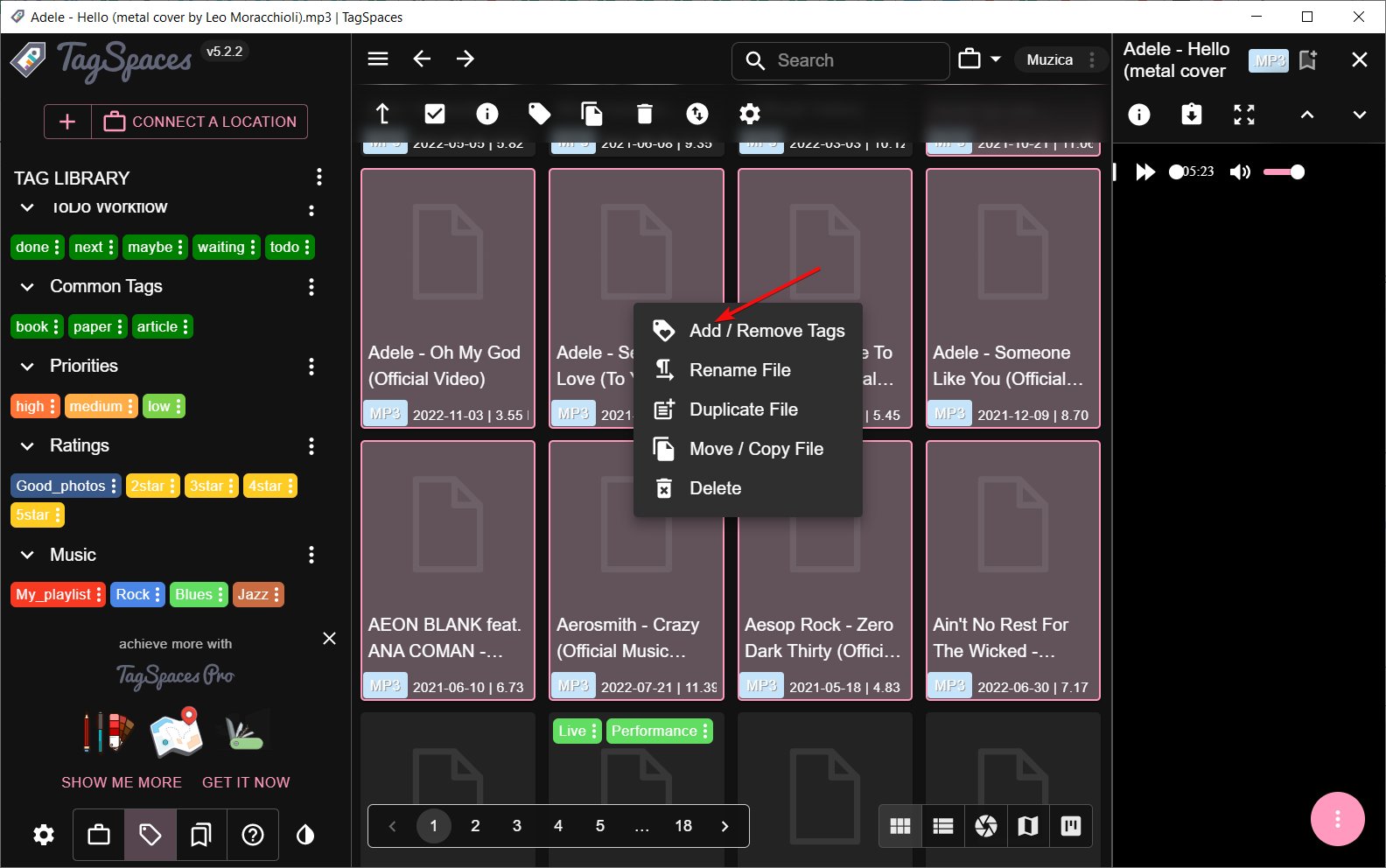The image size is (1386, 868).
Task: Open the help and feedback icon
Action: coord(253,835)
